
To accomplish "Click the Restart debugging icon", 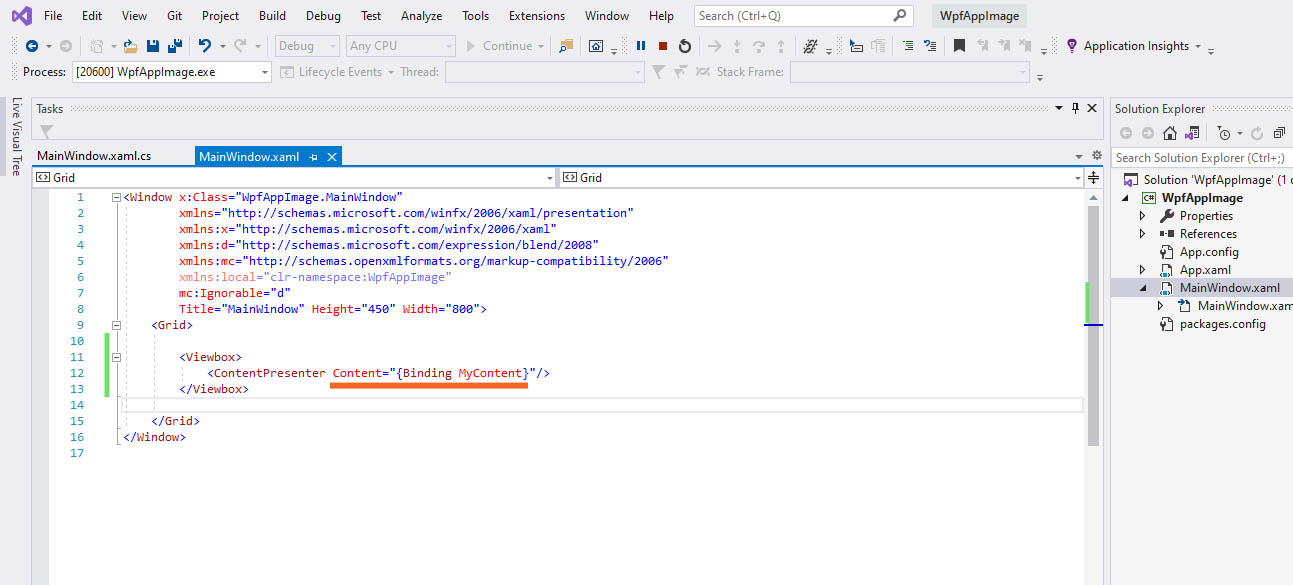I will pyautogui.click(x=684, y=46).
